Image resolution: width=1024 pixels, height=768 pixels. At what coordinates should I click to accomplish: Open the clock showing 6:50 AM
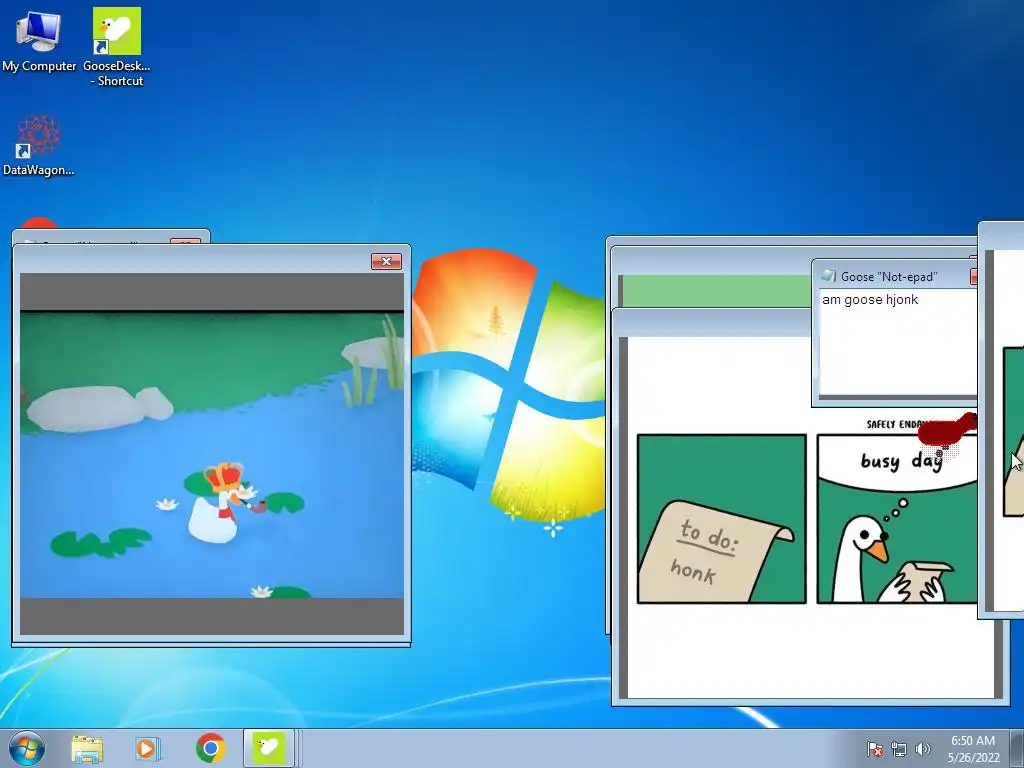tap(973, 749)
